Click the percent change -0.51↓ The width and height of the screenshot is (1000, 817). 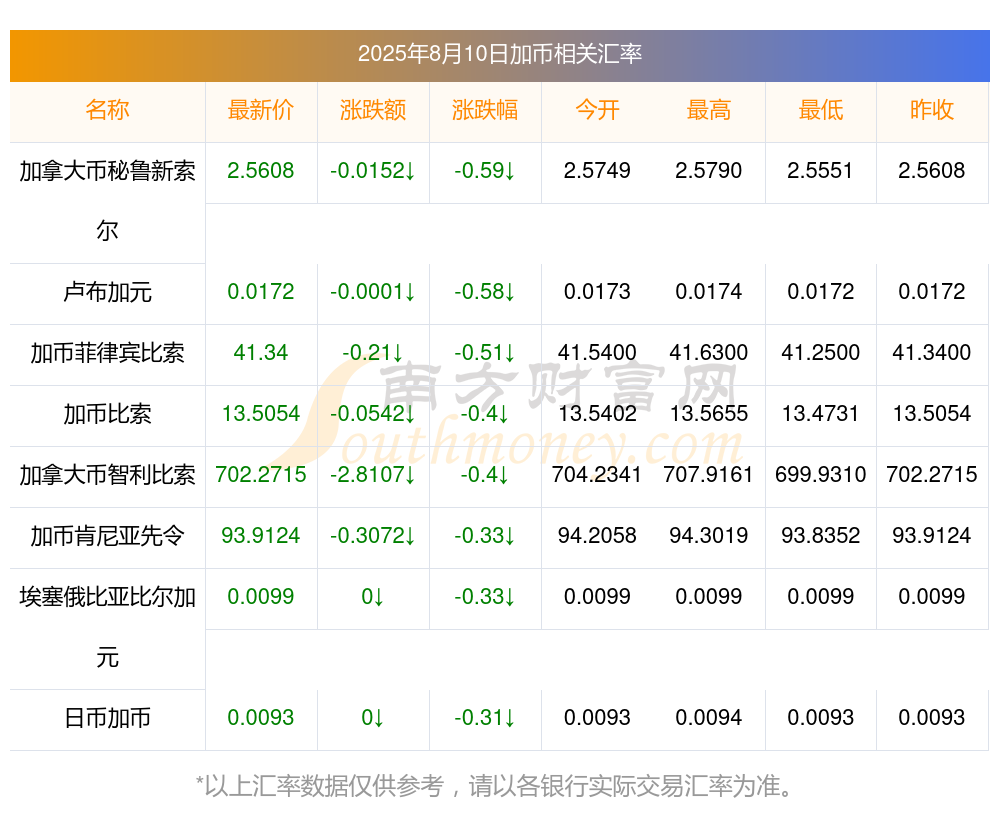click(x=485, y=352)
